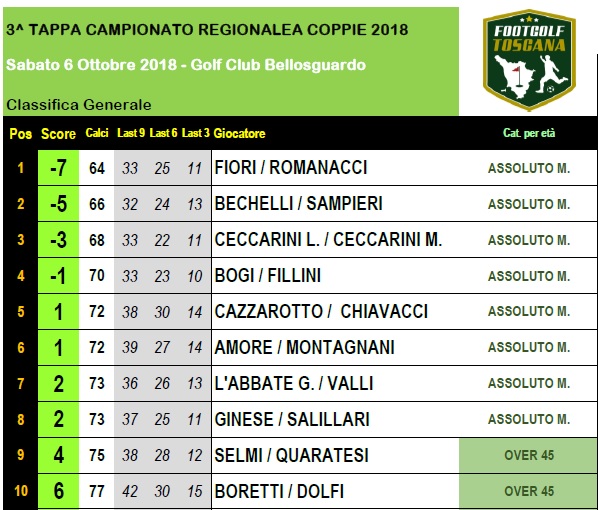The image size is (598, 510).
Task: Select BORETTI / DOLFI player cell
Action: coord(279,491)
